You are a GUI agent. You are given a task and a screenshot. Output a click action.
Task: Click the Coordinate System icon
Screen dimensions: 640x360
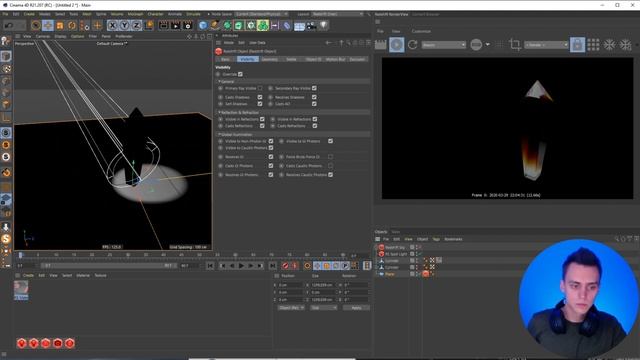click(x=149, y=26)
